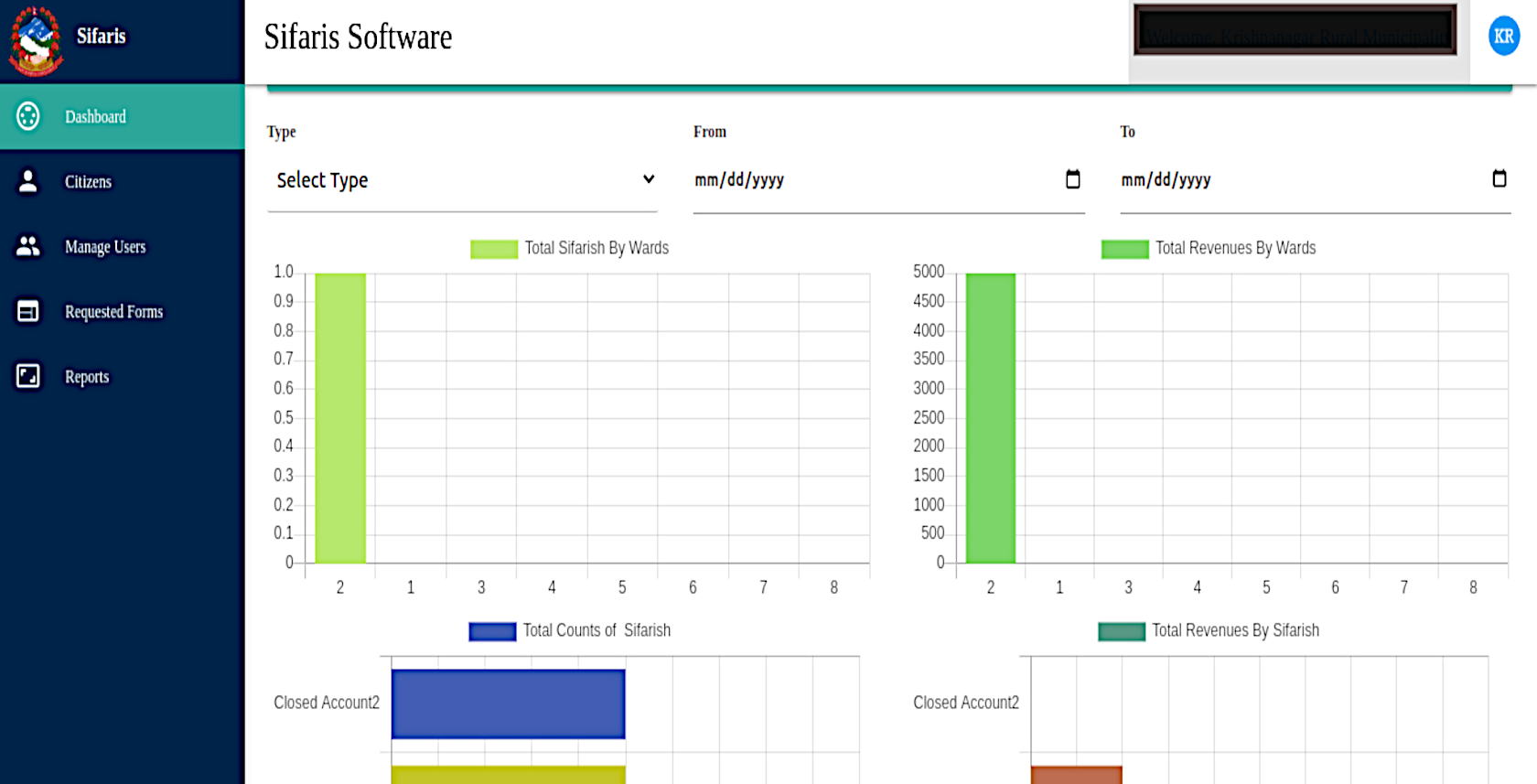Click the Type field label
The height and width of the screenshot is (784, 1537).
tap(281, 132)
